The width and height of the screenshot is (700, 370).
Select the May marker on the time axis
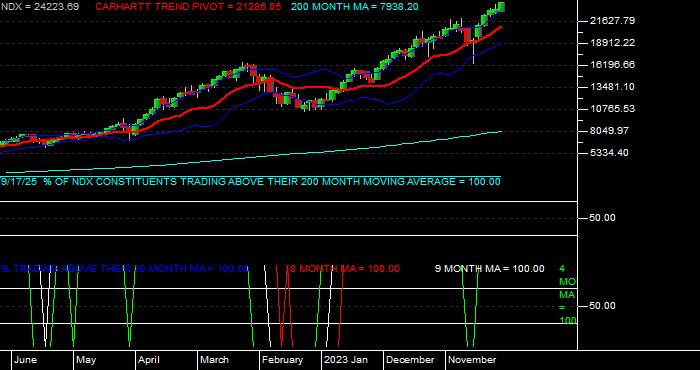click(x=86, y=360)
